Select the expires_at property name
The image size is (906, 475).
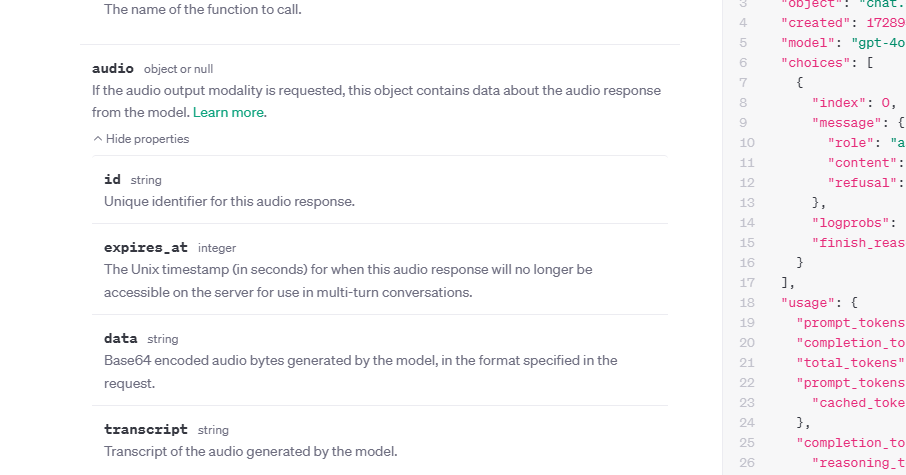(x=146, y=247)
